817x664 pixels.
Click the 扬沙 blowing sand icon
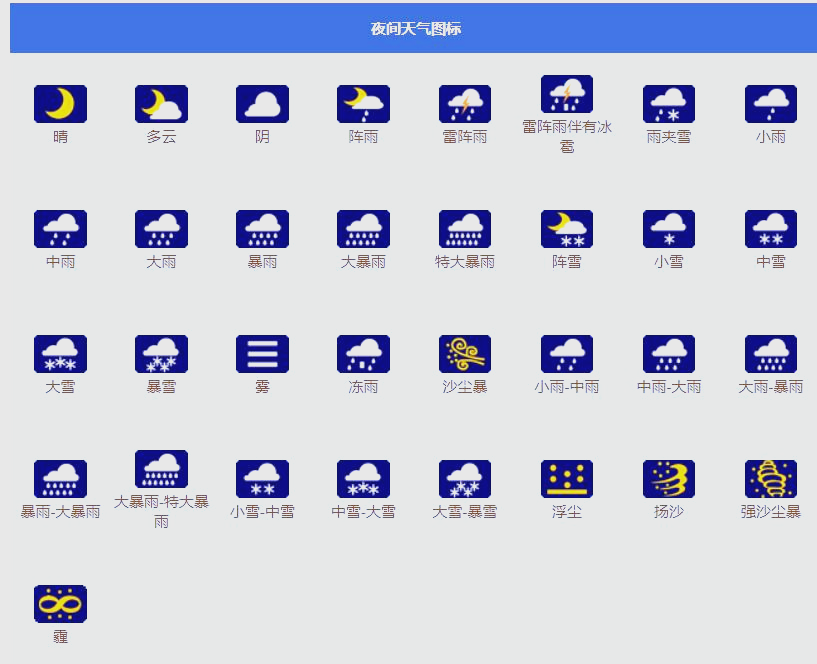669,479
